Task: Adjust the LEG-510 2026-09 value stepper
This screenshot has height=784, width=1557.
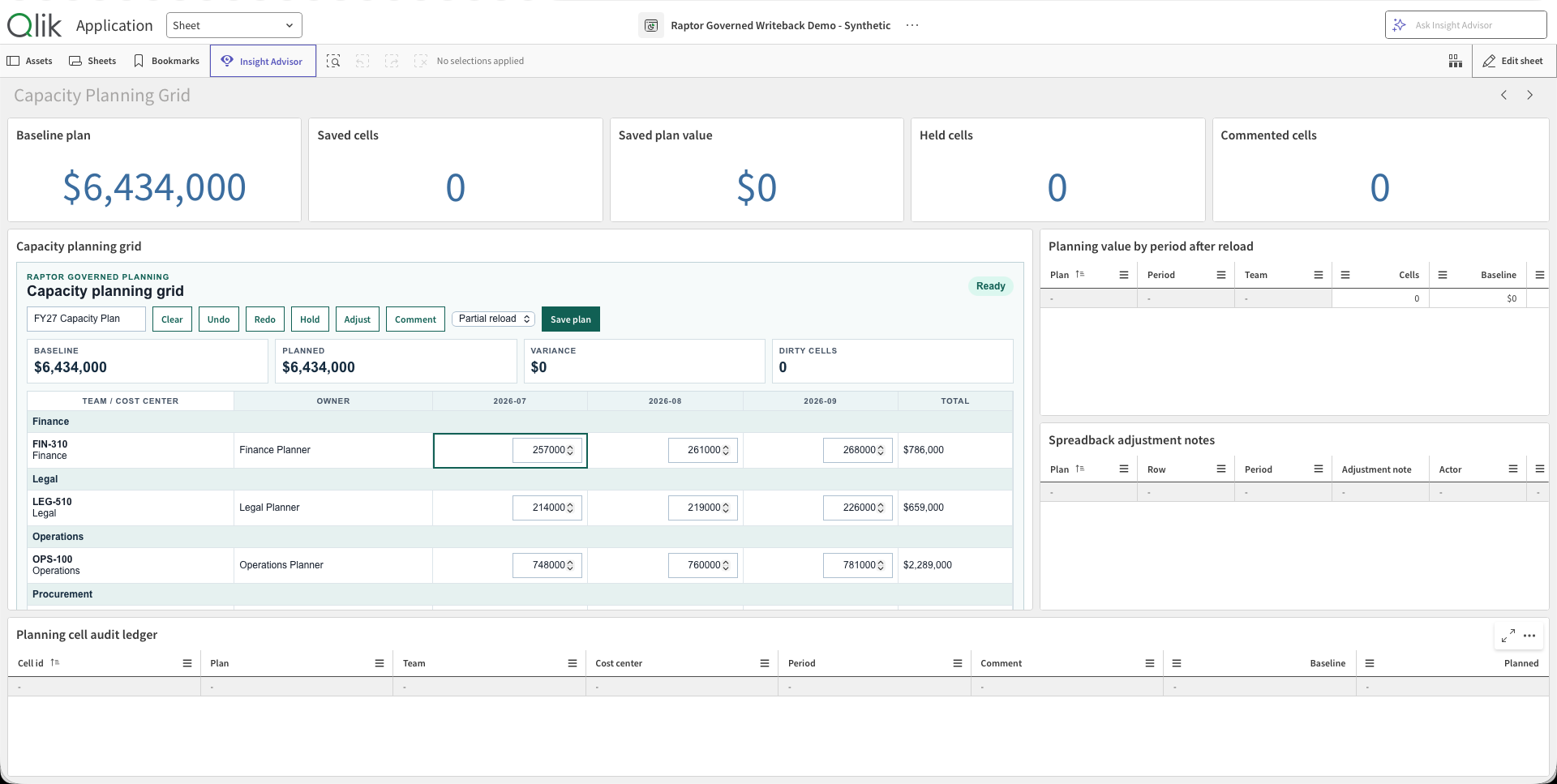Action: tap(881, 508)
